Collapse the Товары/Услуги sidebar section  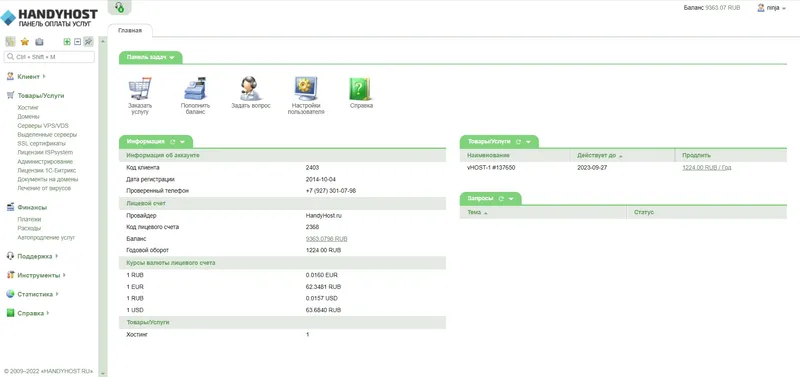tap(41, 95)
